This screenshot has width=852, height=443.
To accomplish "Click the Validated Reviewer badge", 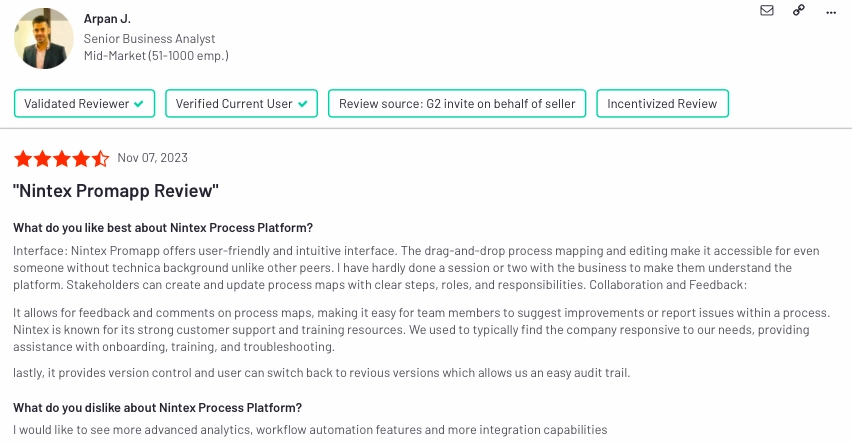I will point(84,103).
